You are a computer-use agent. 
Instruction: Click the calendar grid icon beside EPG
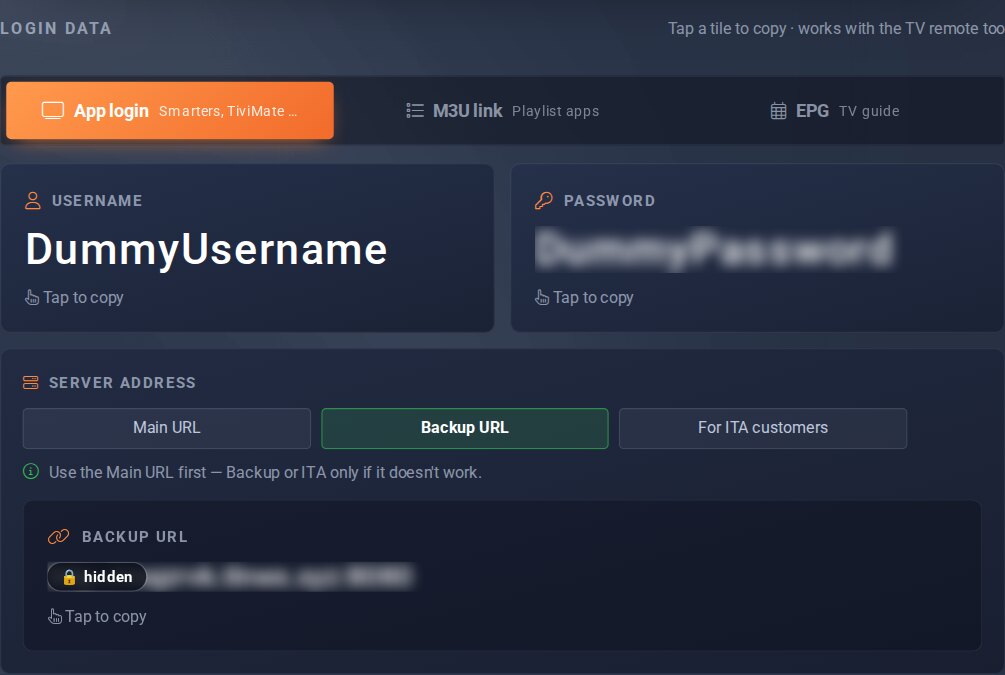(x=778, y=111)
